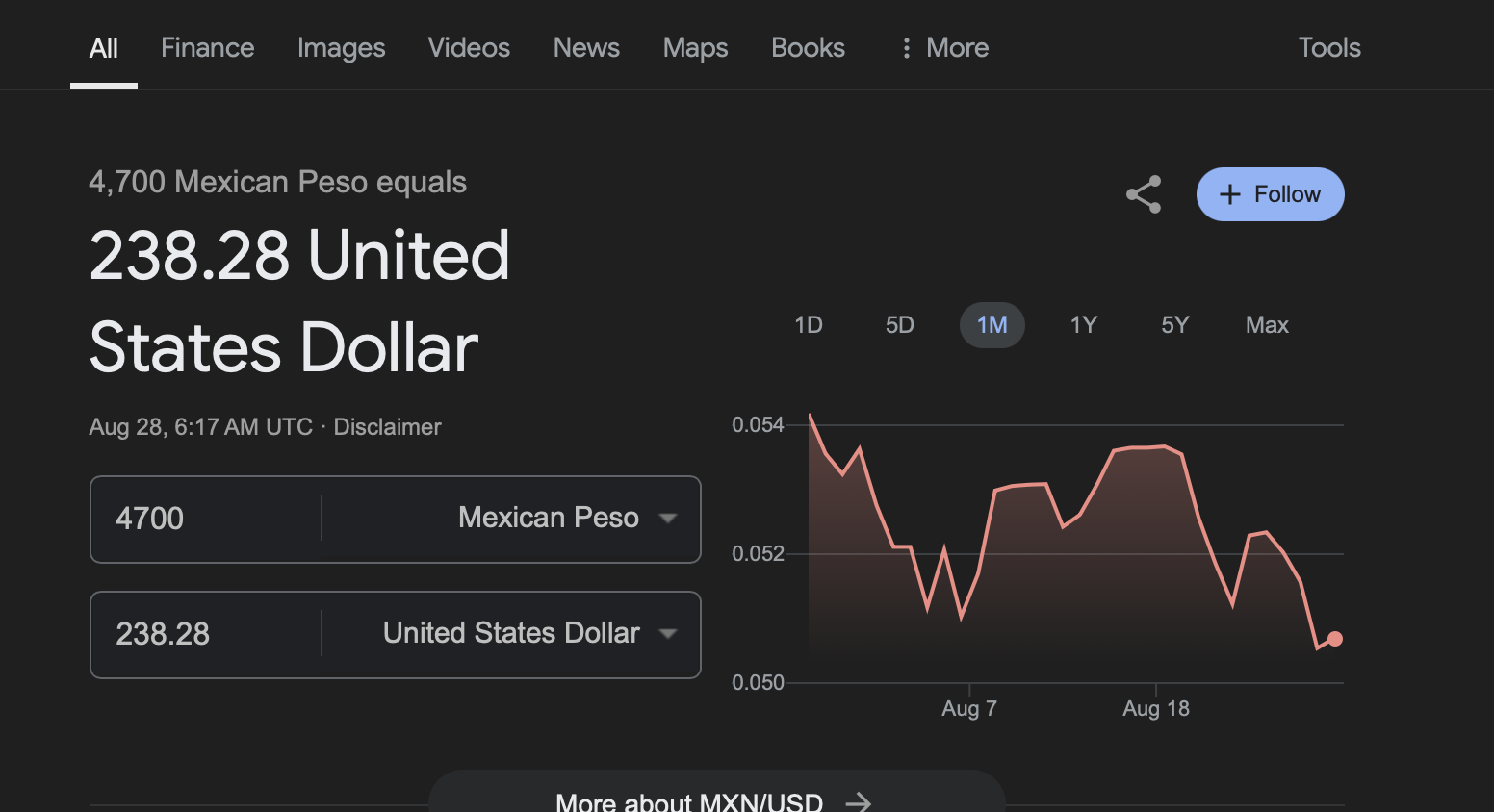Viewport: 1494px width, 812px height.
Task: Switch to the Images tab
Action: 341,48
